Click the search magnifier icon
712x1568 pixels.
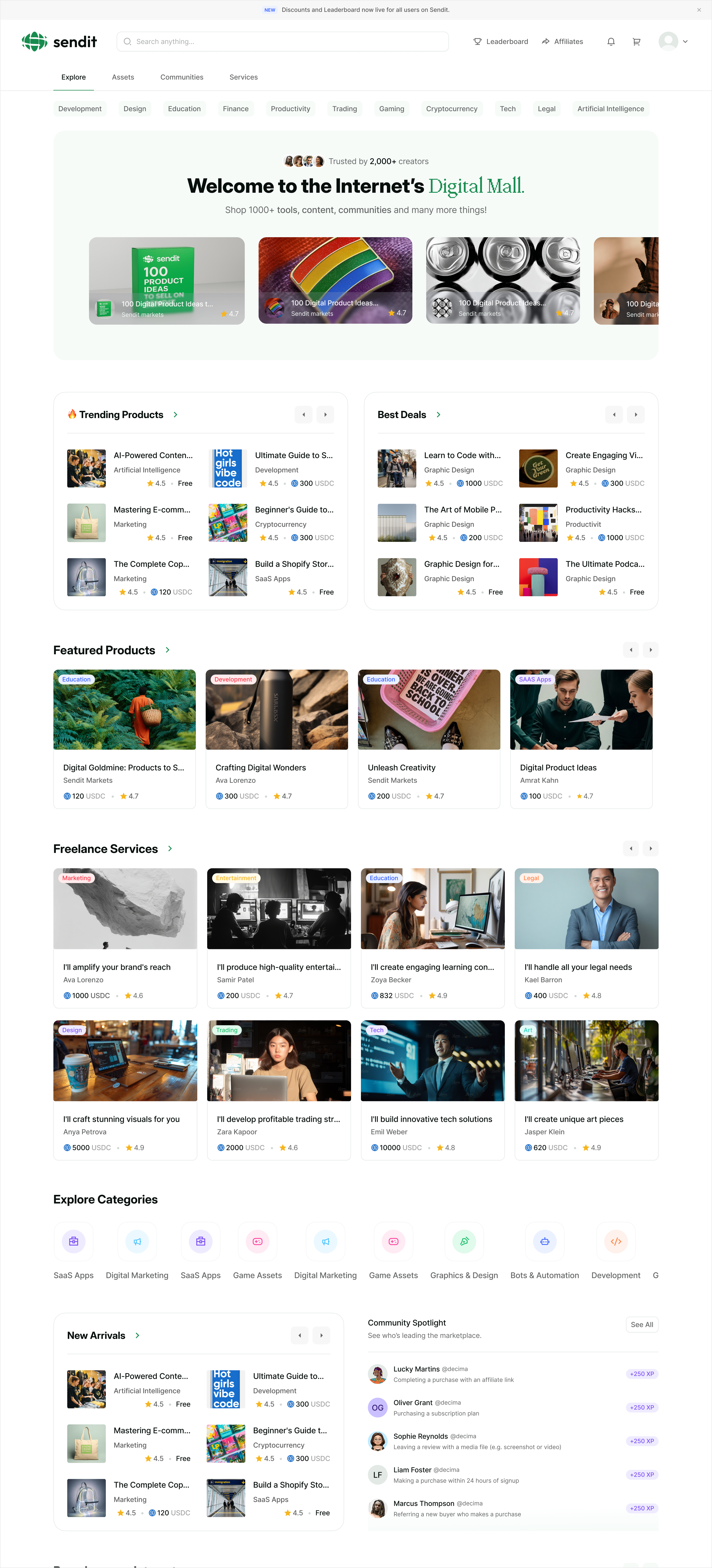pos(127,42)
